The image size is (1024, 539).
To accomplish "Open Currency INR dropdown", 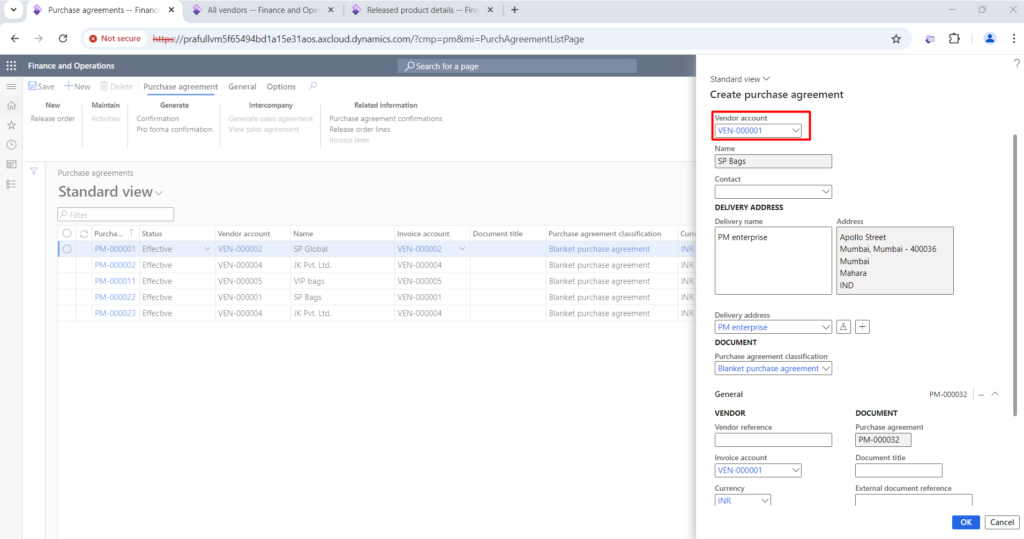I will click(765, 500).
